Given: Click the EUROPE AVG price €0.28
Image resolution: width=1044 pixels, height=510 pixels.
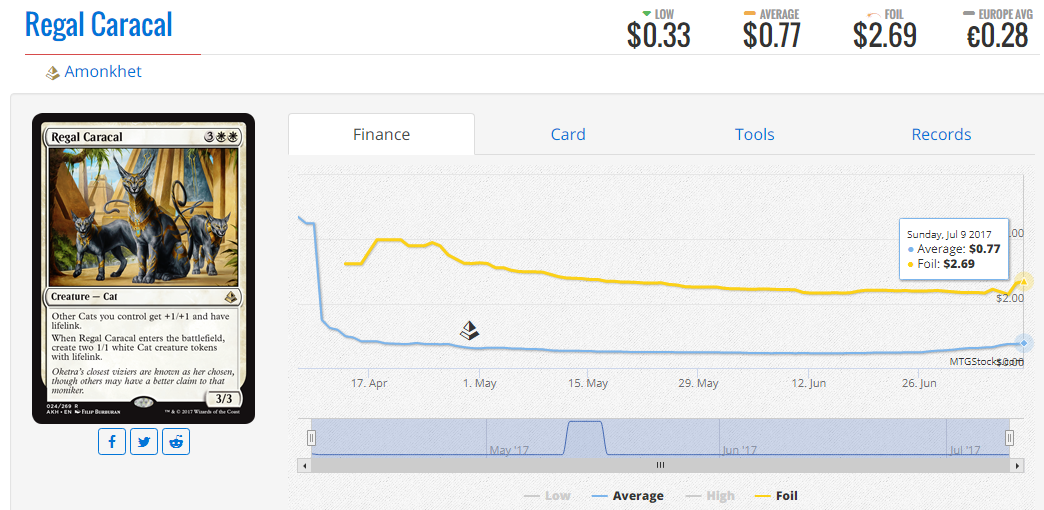Looking at the screenshot, I should tap(997, 35).
